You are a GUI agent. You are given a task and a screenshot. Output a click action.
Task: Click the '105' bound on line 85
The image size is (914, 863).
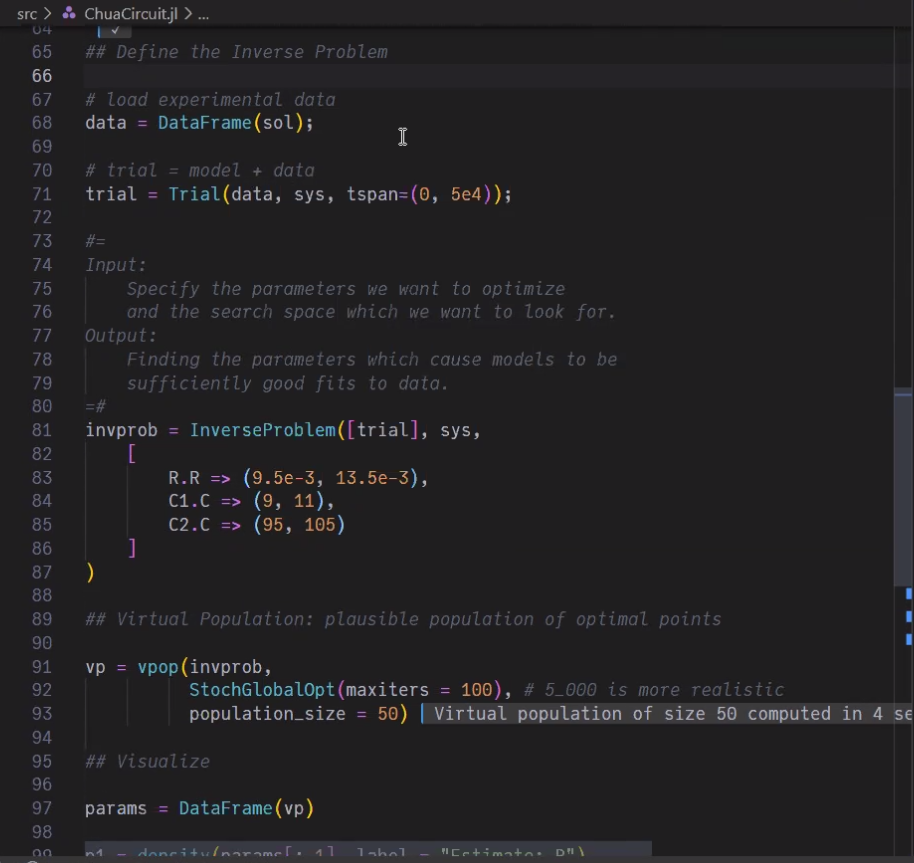tap(319, 525)
